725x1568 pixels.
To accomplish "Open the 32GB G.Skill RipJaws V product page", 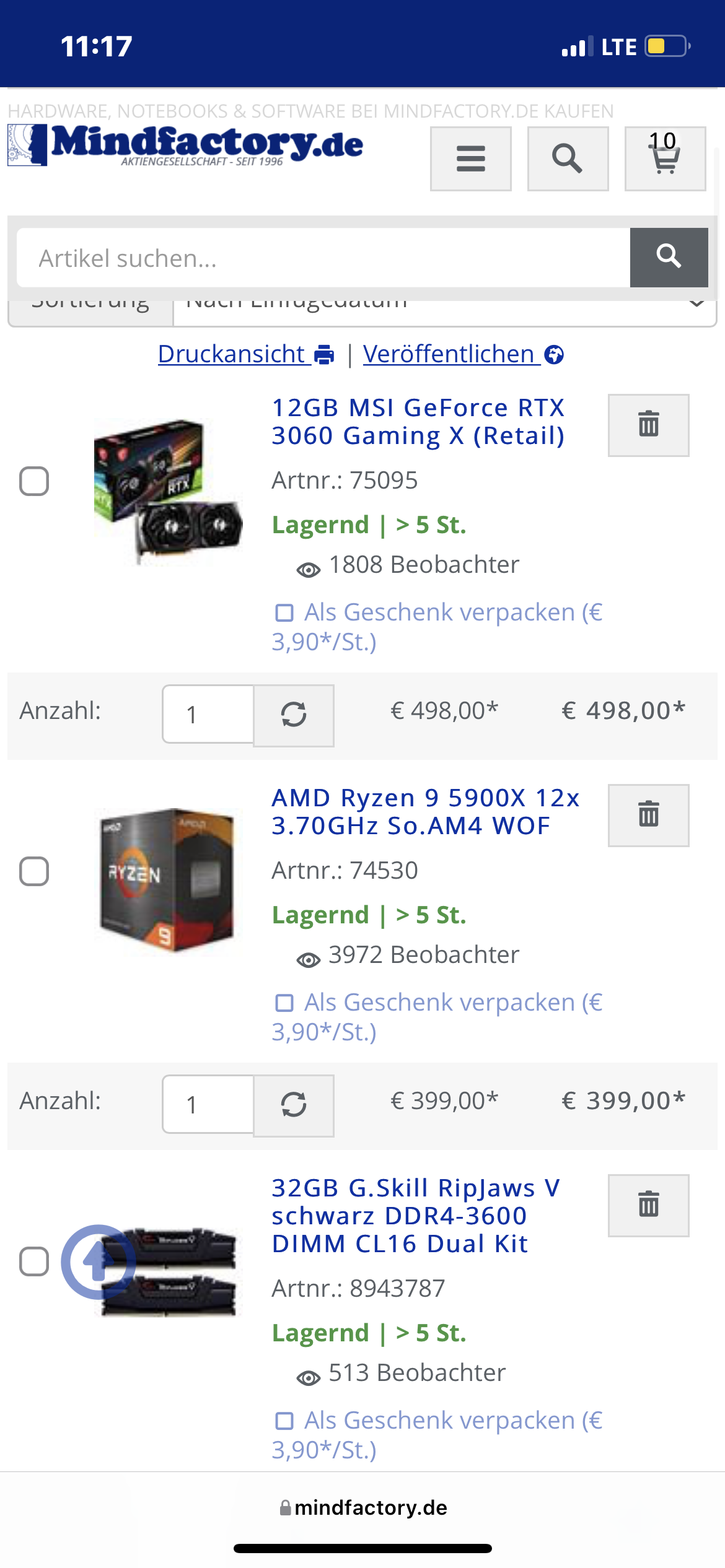I will coord(416,1216).
